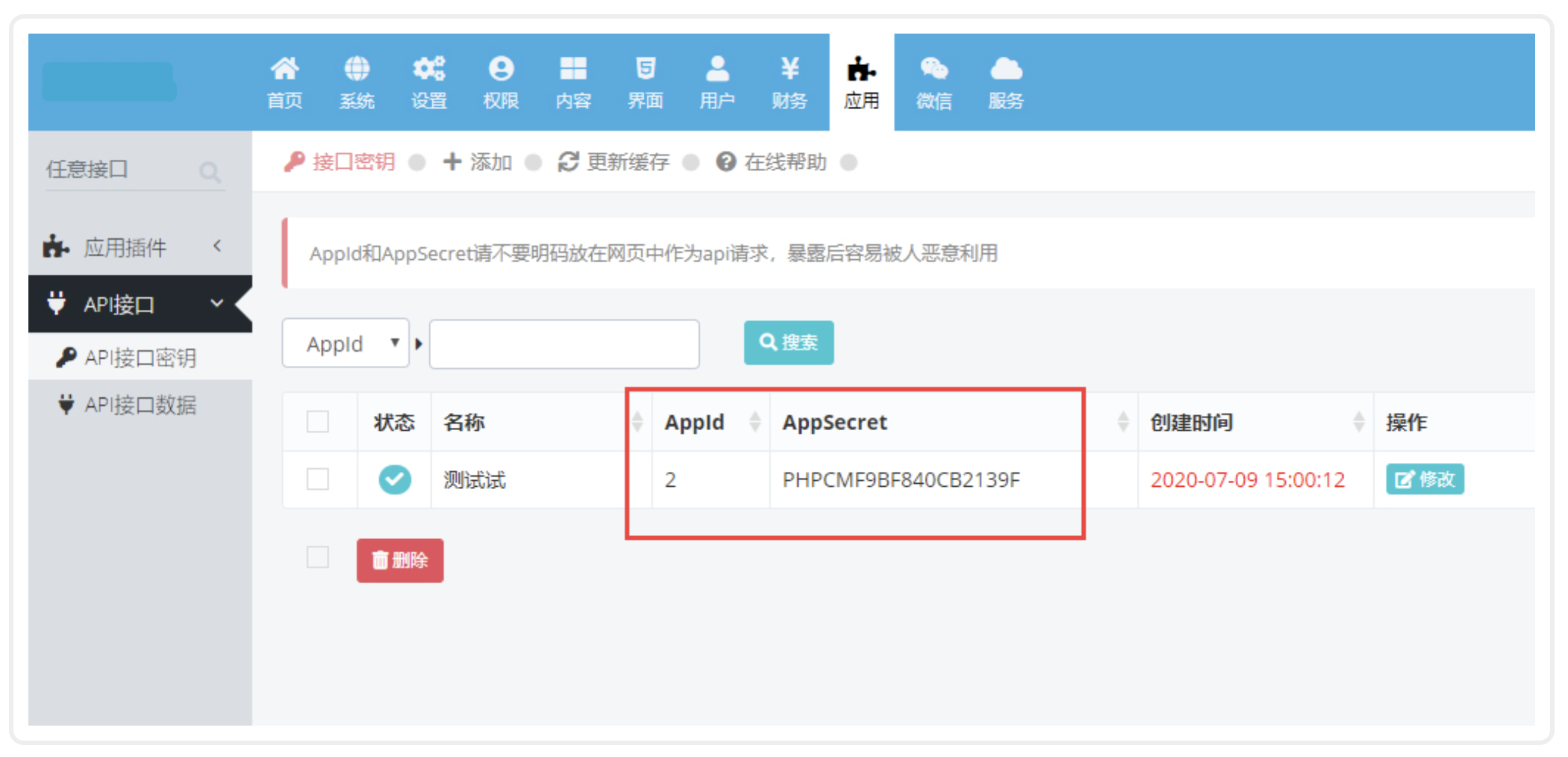Check the 测试试 row checkbox
The height and width of the screenshot is (757, 1568).
point(318,479)
